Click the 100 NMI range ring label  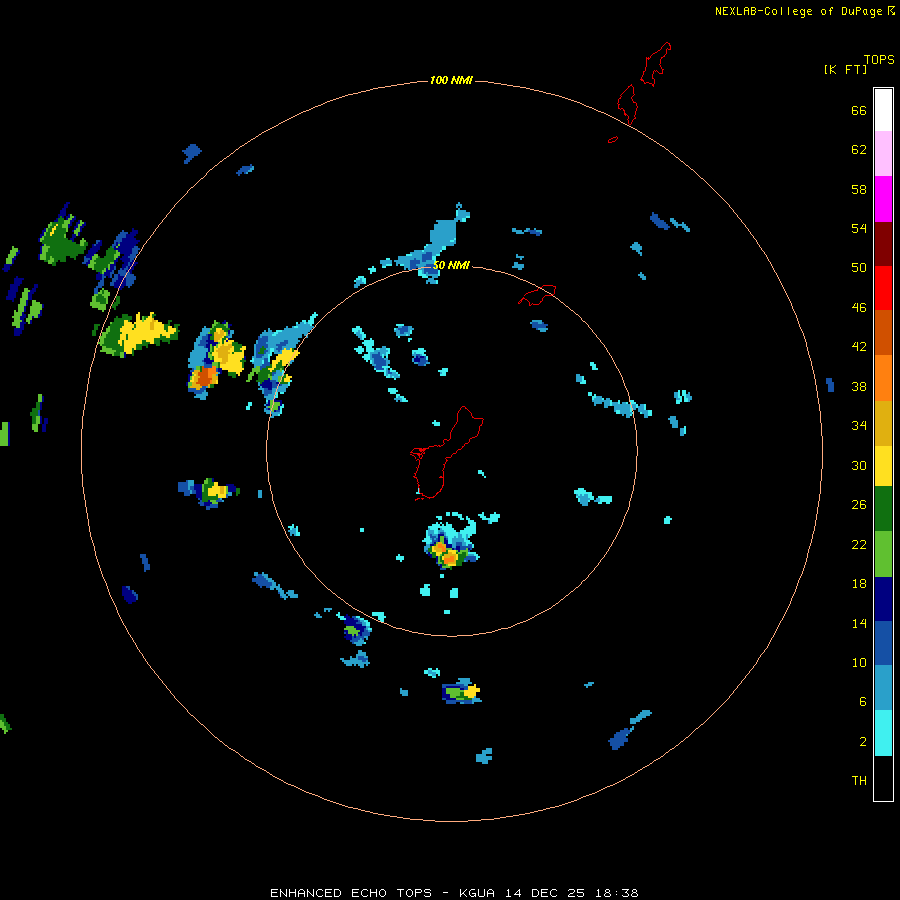click(x=451, y=80)
